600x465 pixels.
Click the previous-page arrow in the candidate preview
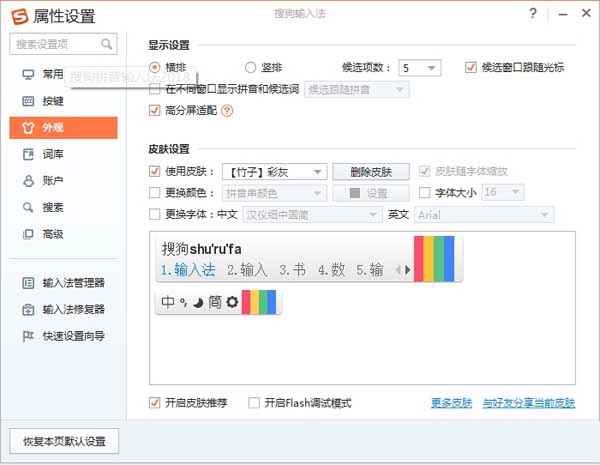pos(398,270)
